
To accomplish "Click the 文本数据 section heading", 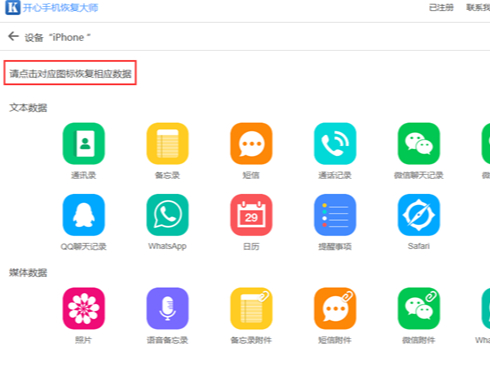I will 28,108.
